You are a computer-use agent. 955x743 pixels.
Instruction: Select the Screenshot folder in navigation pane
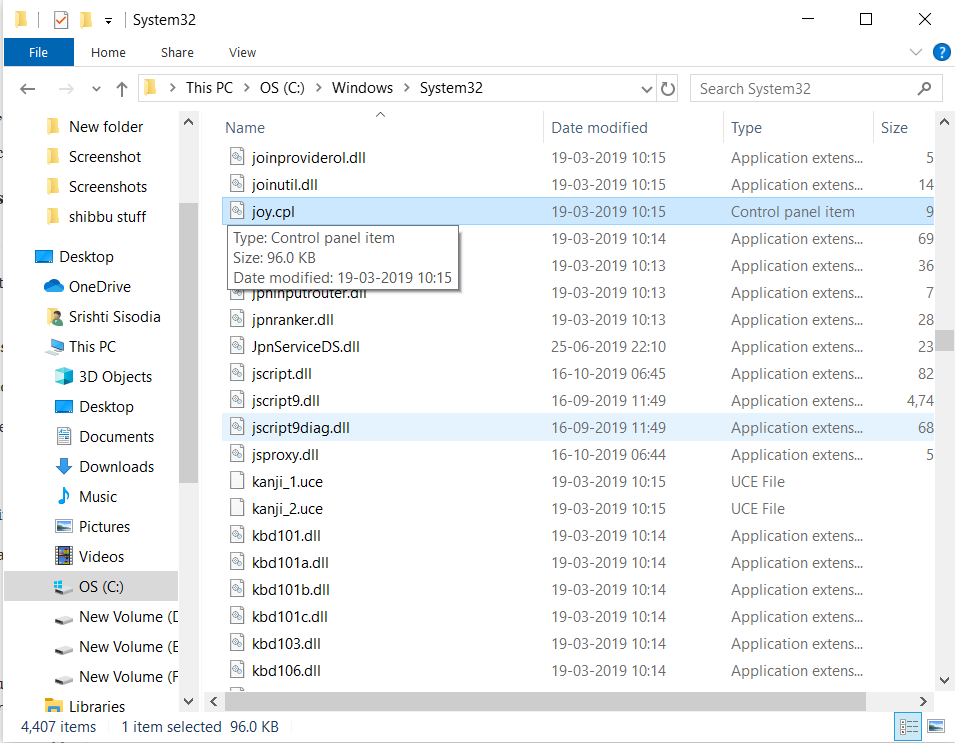(105, 157)
